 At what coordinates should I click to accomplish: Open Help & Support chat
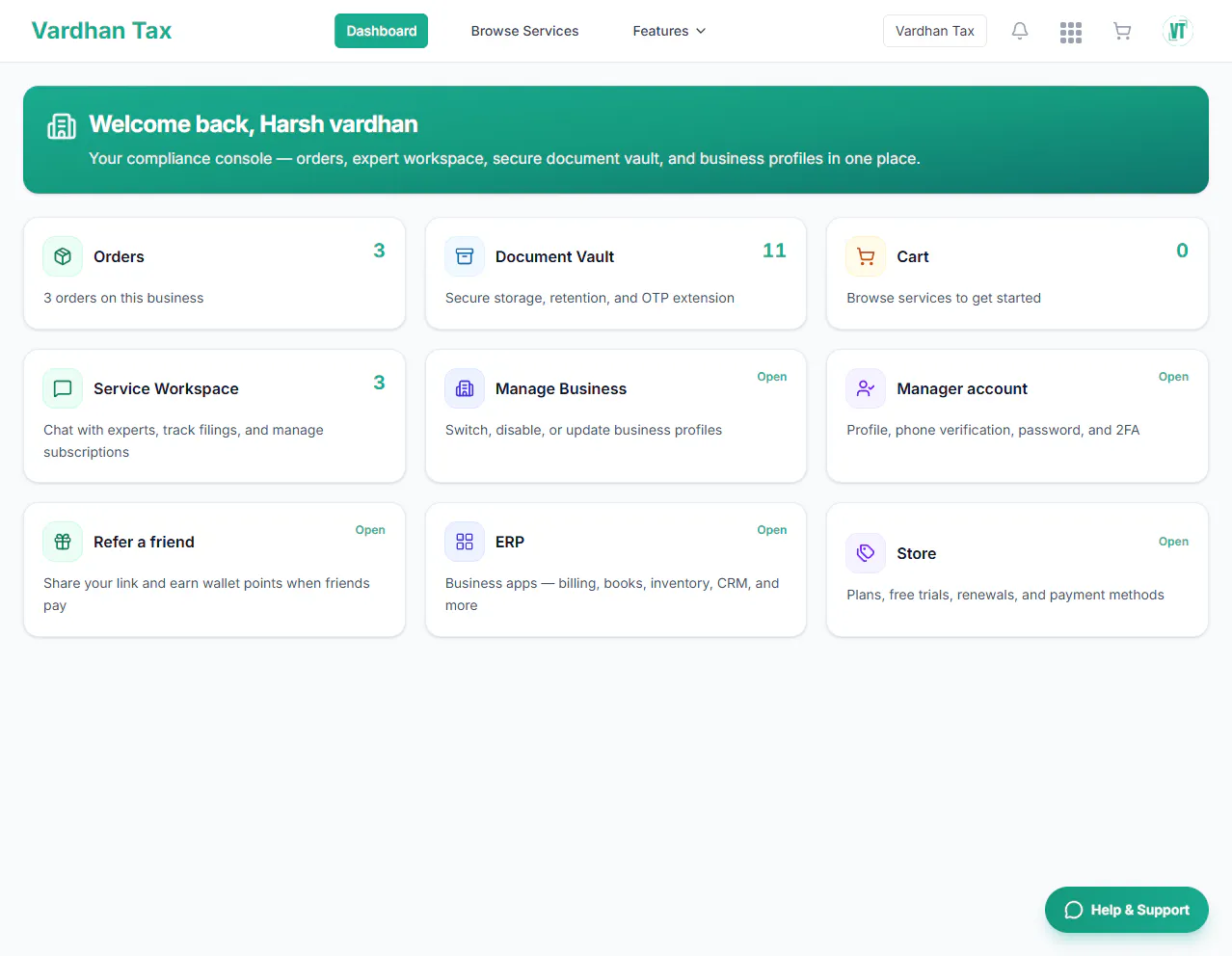pyautogui.click(x=1127, y=910)
